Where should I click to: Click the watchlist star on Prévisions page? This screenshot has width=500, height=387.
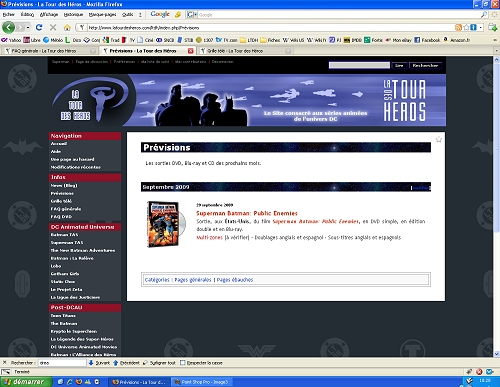tap(439, 139)
